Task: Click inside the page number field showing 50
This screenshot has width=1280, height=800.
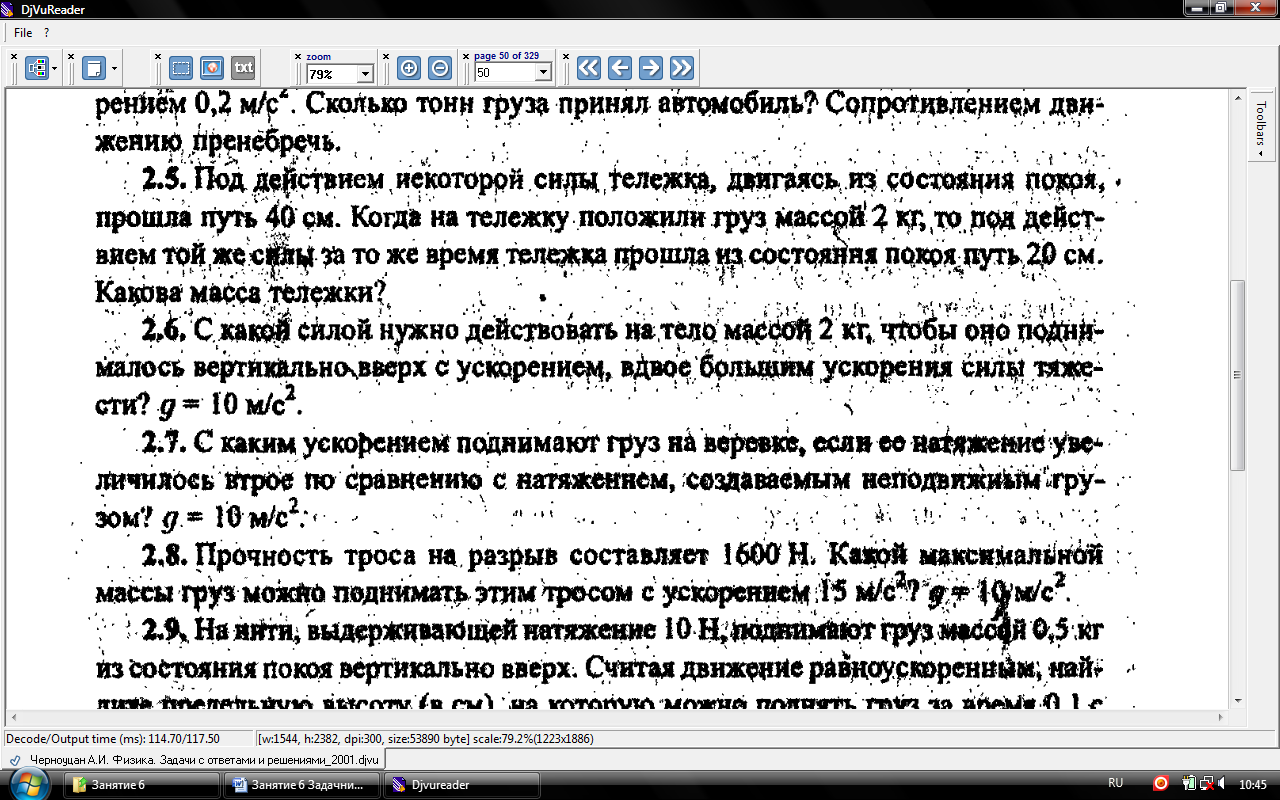Action: 505,73
